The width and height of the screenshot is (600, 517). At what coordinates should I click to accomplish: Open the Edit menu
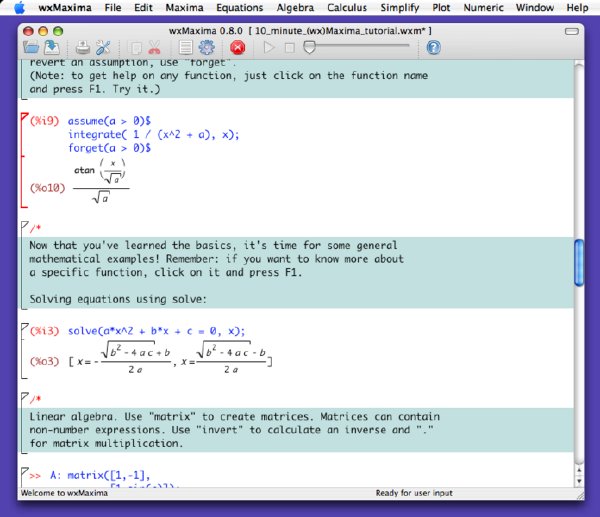(143, 7)
